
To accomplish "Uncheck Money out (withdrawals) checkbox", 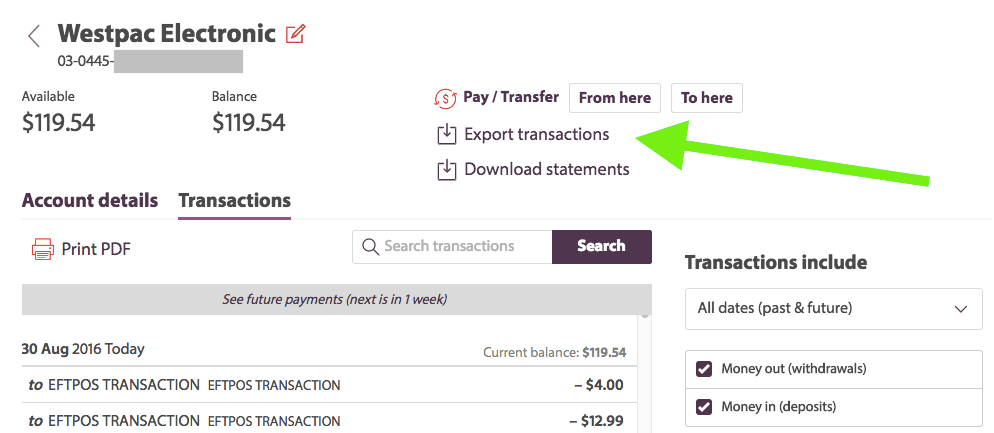I will (x=703, y=369).
